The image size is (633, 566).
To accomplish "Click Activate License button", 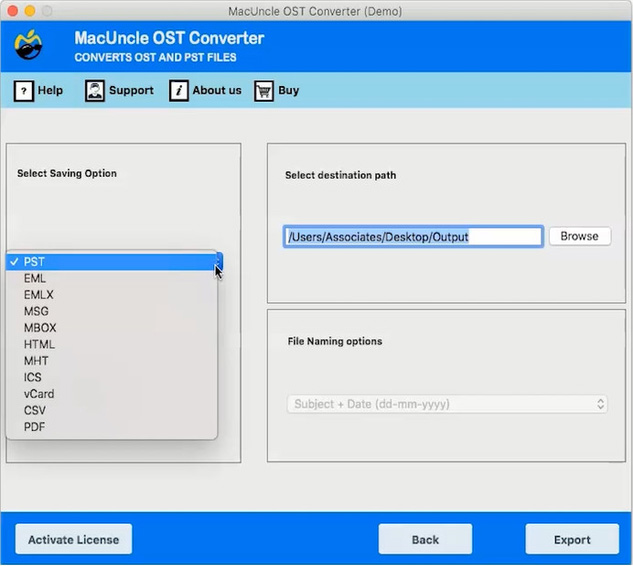I will point(73,540).
